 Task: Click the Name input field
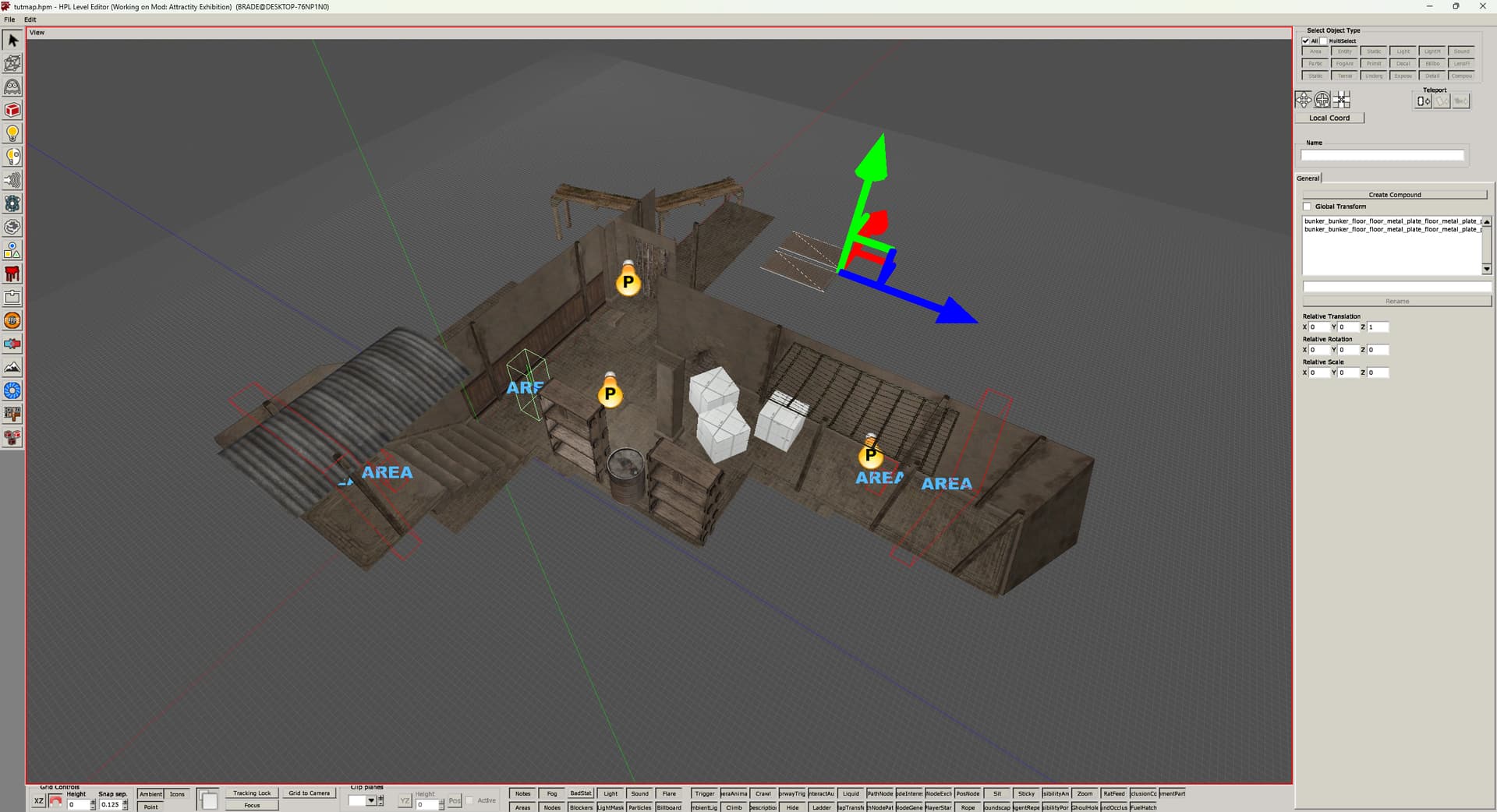click(x=1382, y=156)
